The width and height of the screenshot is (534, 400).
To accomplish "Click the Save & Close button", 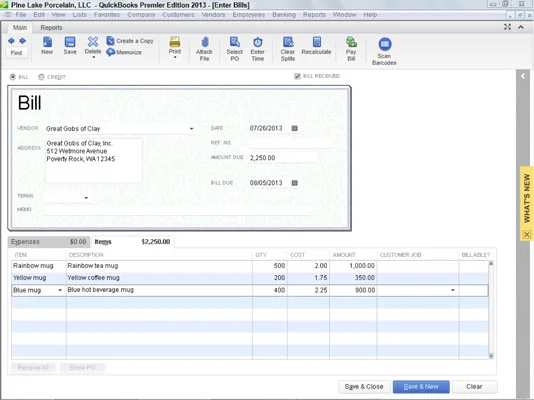I will [364, 387].
